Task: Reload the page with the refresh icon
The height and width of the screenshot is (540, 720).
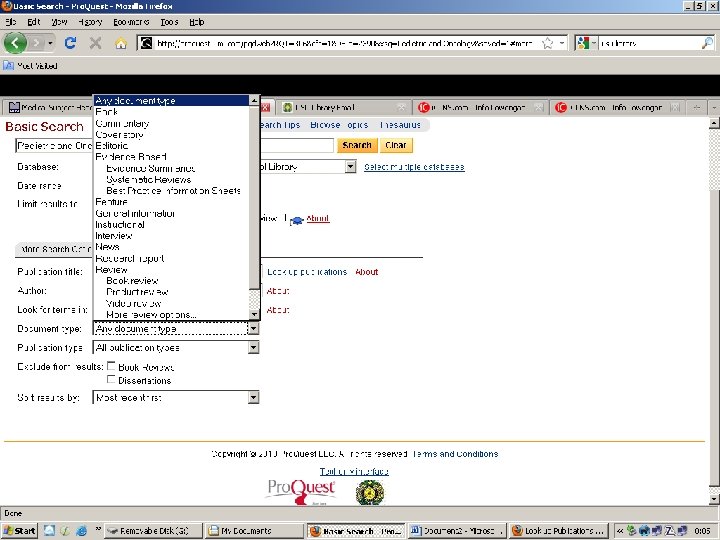Action: click(x=70, y=43)
